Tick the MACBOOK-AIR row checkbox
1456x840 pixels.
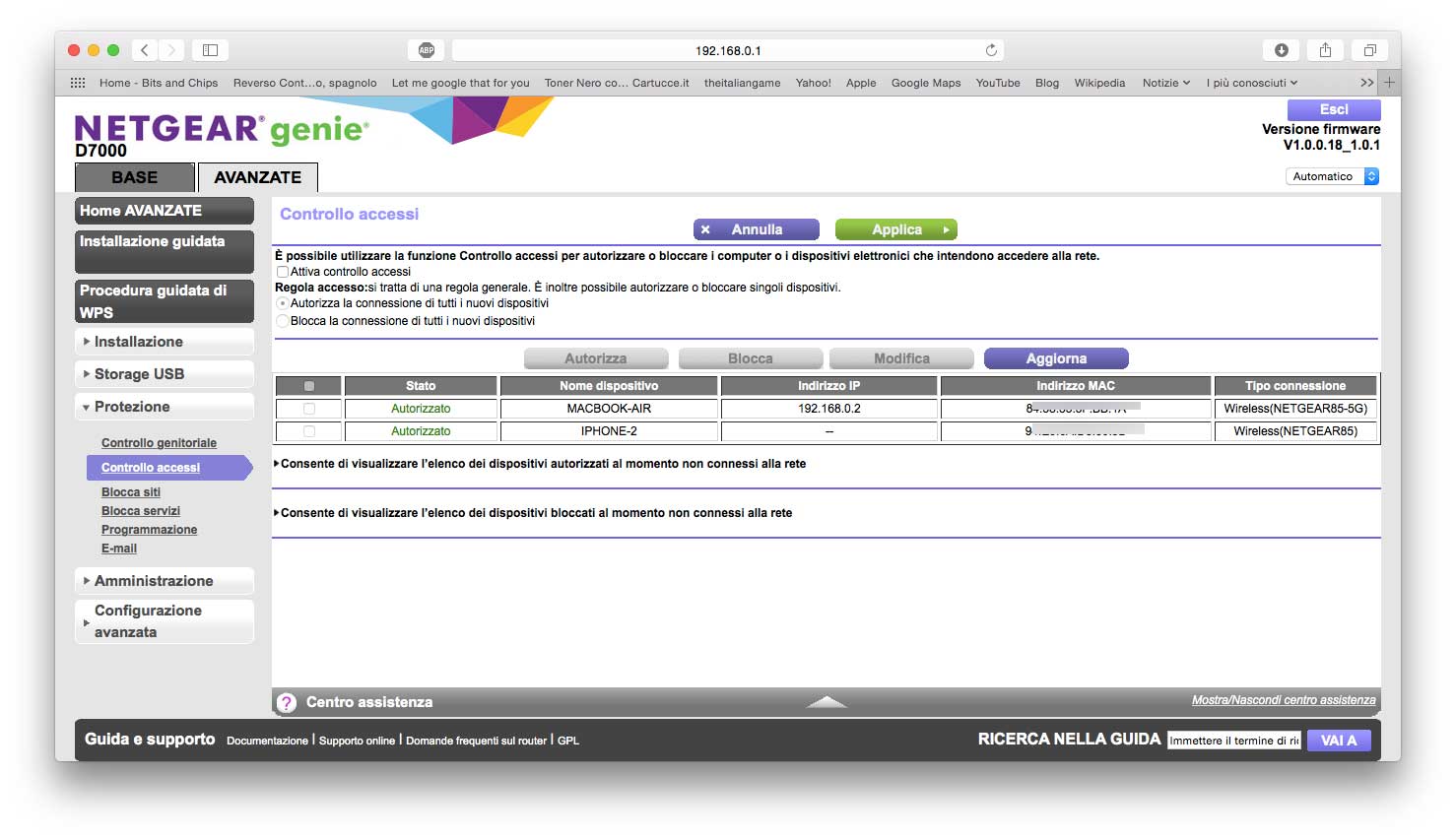click(309, 409)
